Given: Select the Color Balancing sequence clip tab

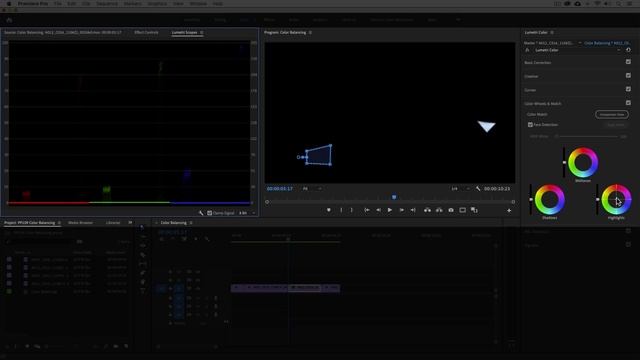Looking at the screenshot, I should click(x=607, y=43).
